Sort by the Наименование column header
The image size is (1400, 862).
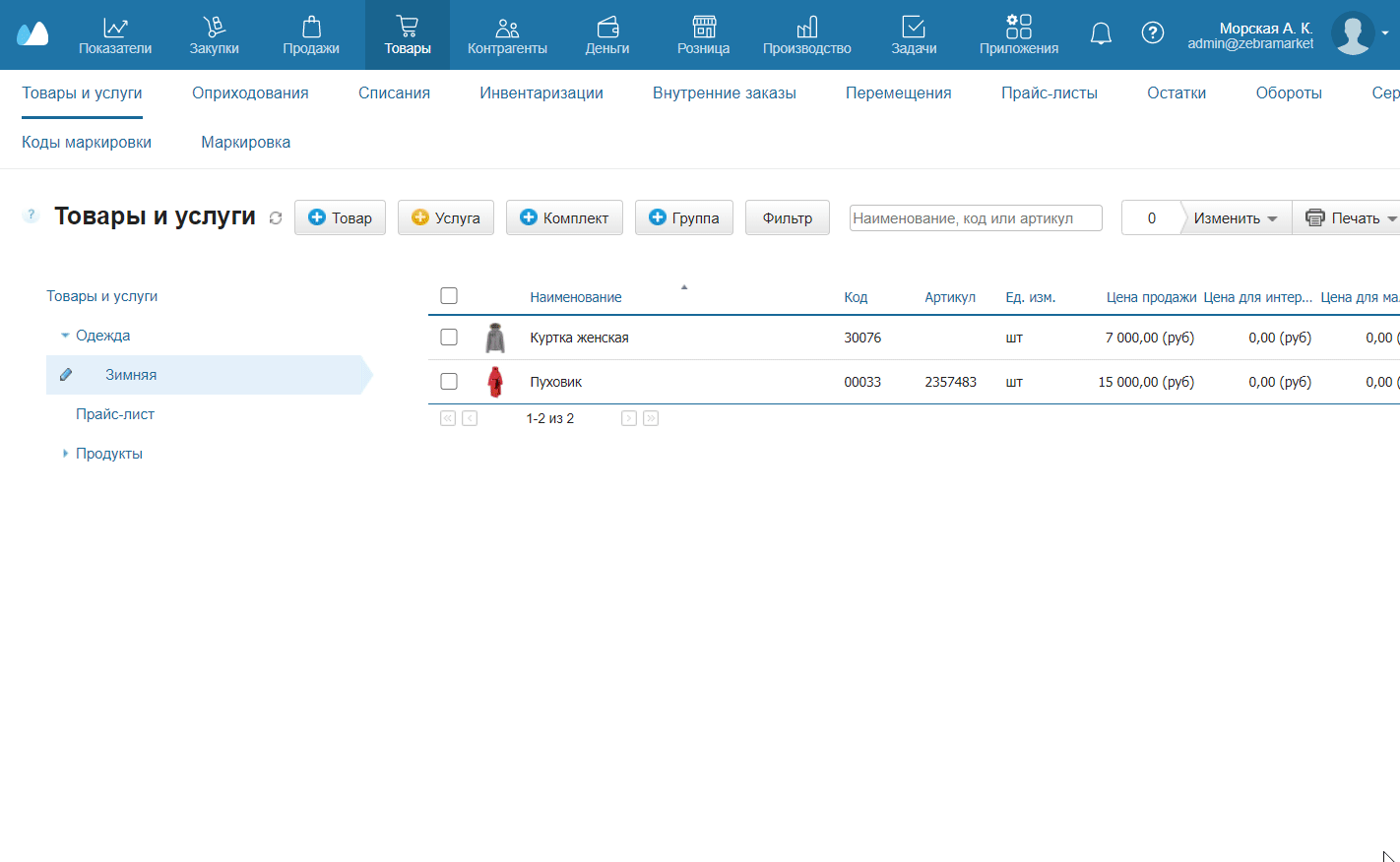(576, 297)
